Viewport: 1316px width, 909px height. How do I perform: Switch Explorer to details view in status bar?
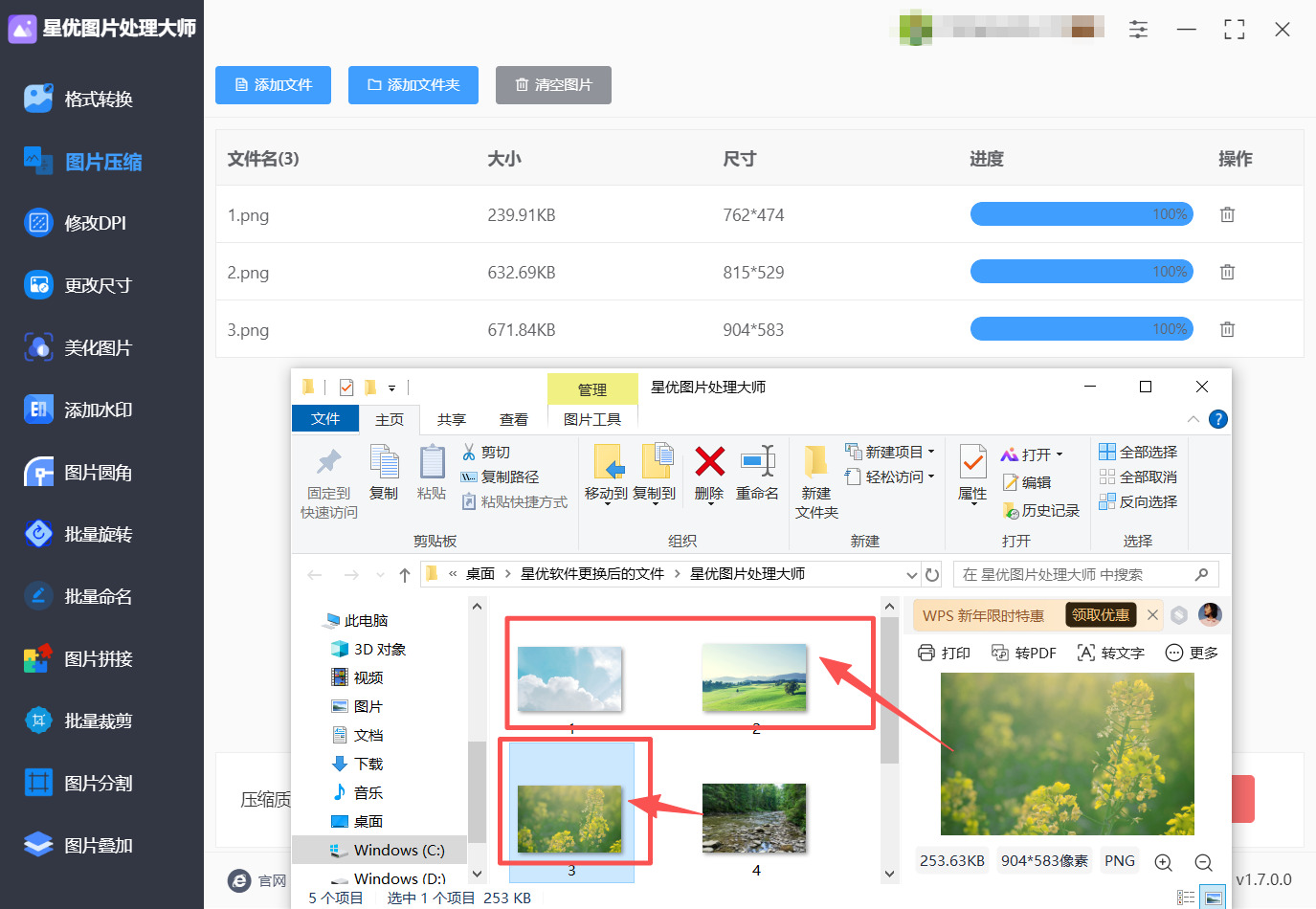[1186, 898]
